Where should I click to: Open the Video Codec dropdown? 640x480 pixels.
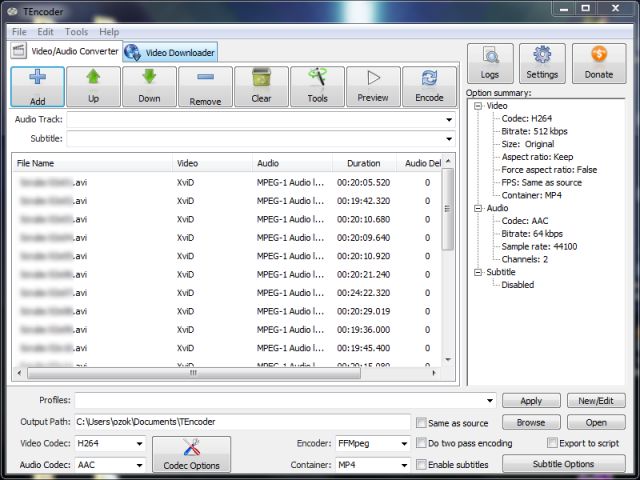tap(138, 443)
